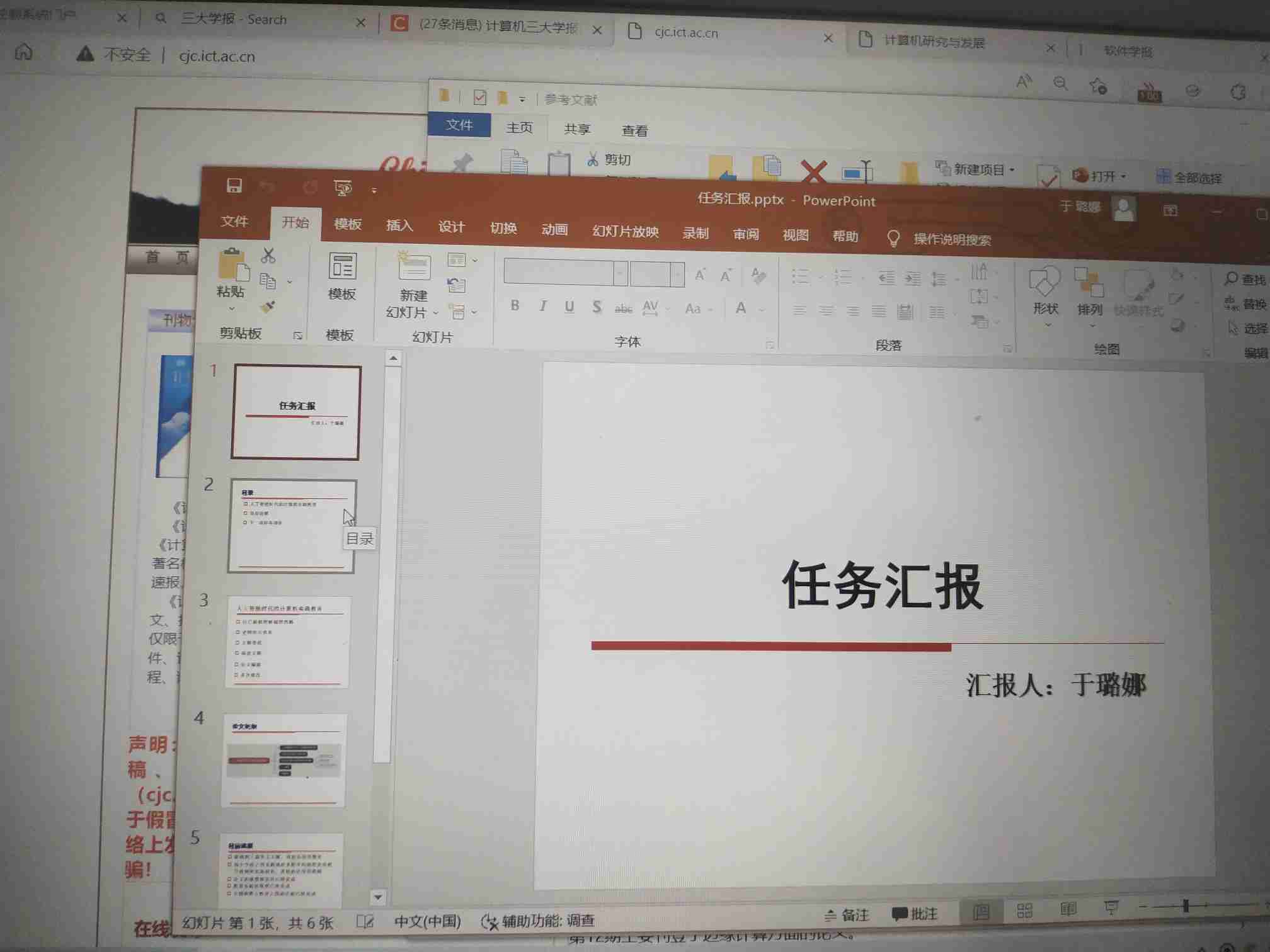Screen dimensions: 1270x952
Task: Click the Template icon in ribbon
Action: [342, 267]
